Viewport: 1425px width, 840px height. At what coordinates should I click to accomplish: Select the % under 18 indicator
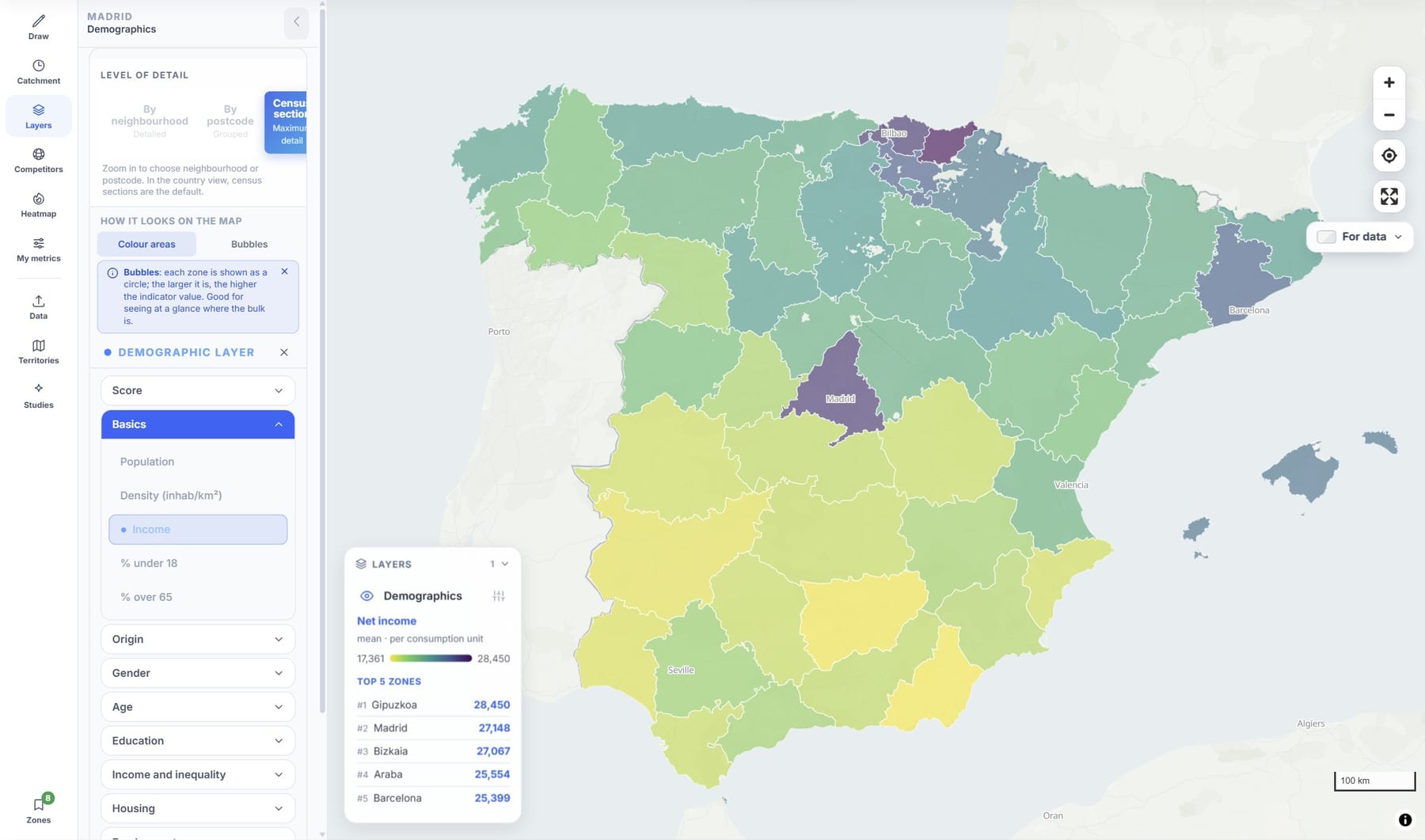[x=198, y=563]
